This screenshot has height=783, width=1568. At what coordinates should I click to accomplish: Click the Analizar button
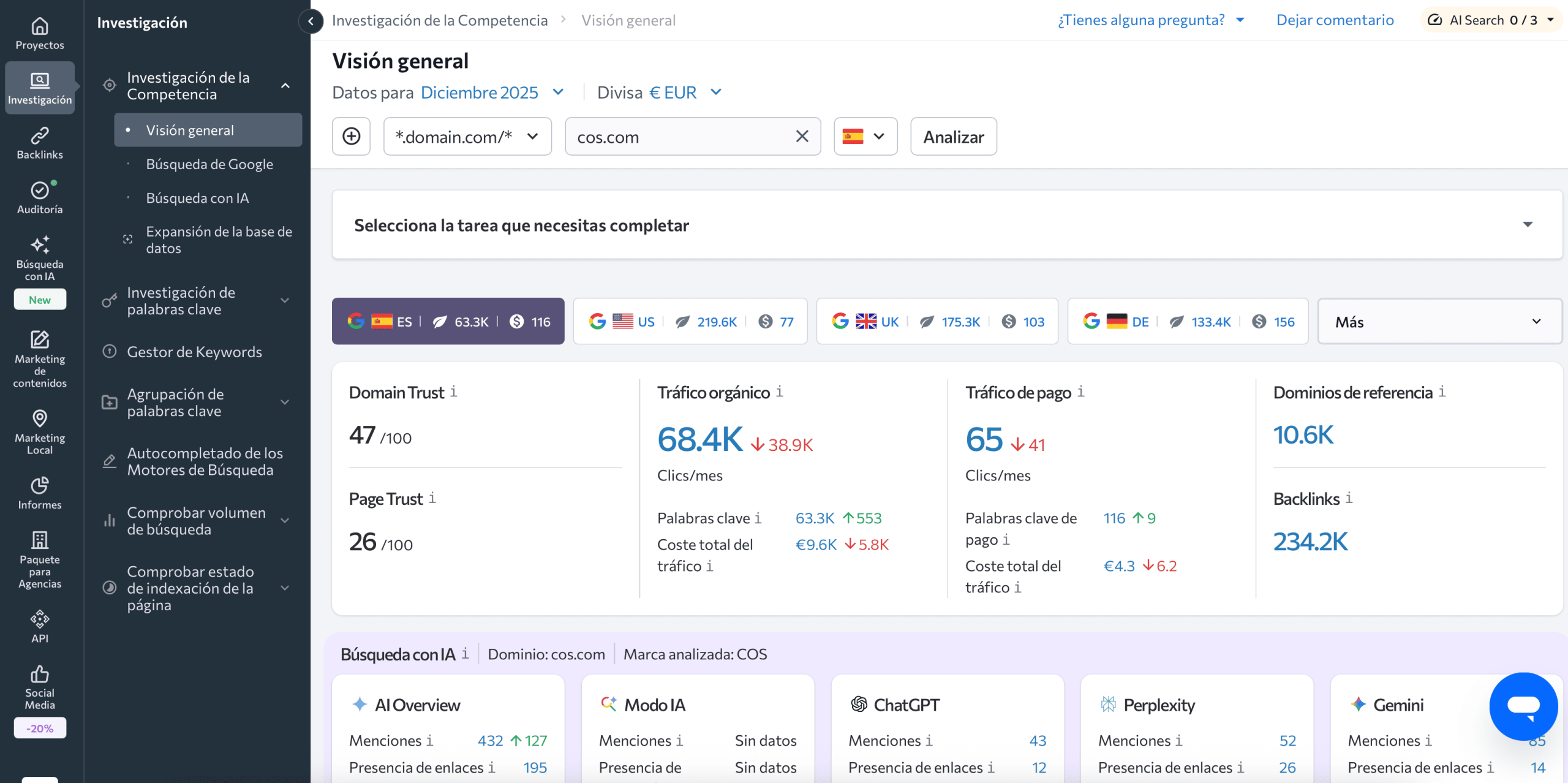tap(953, 136)
